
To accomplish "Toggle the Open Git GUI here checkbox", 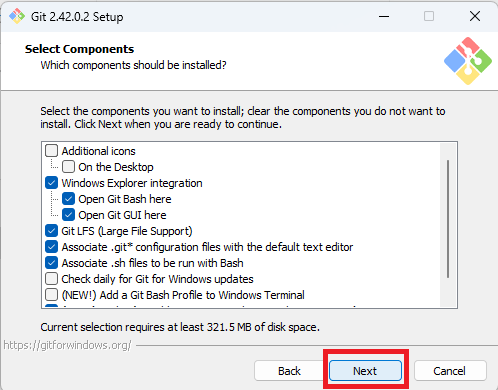I will [68, 215].
